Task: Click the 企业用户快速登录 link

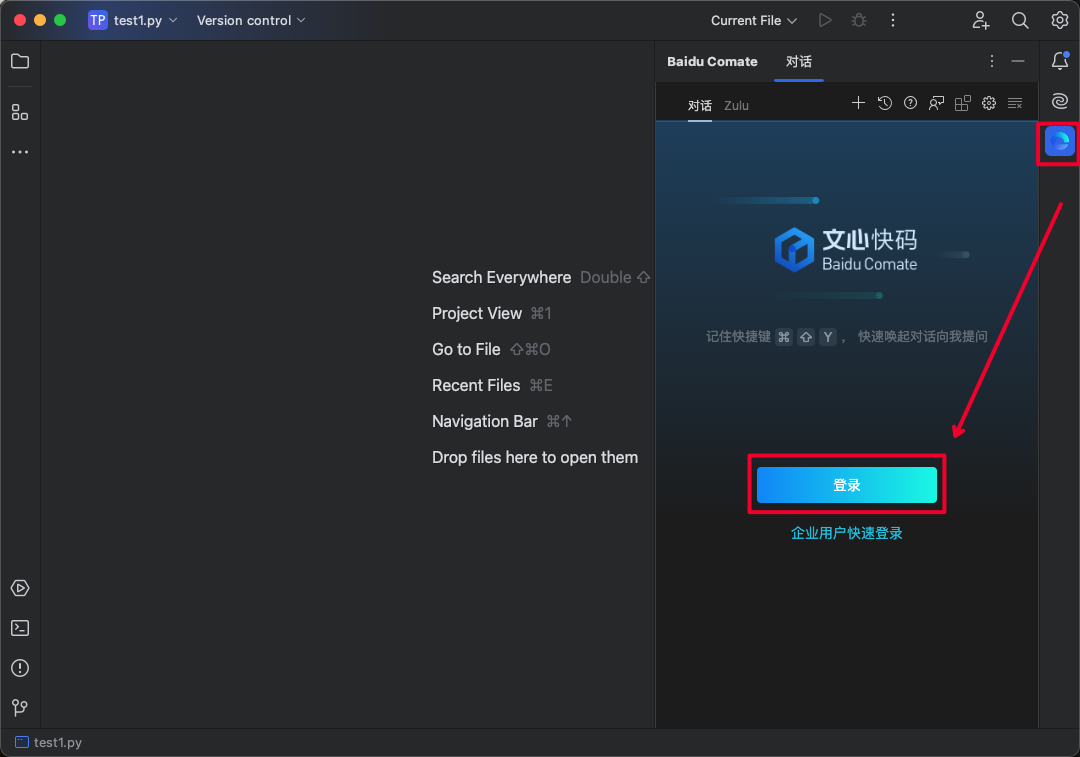Action: point(847,533)
